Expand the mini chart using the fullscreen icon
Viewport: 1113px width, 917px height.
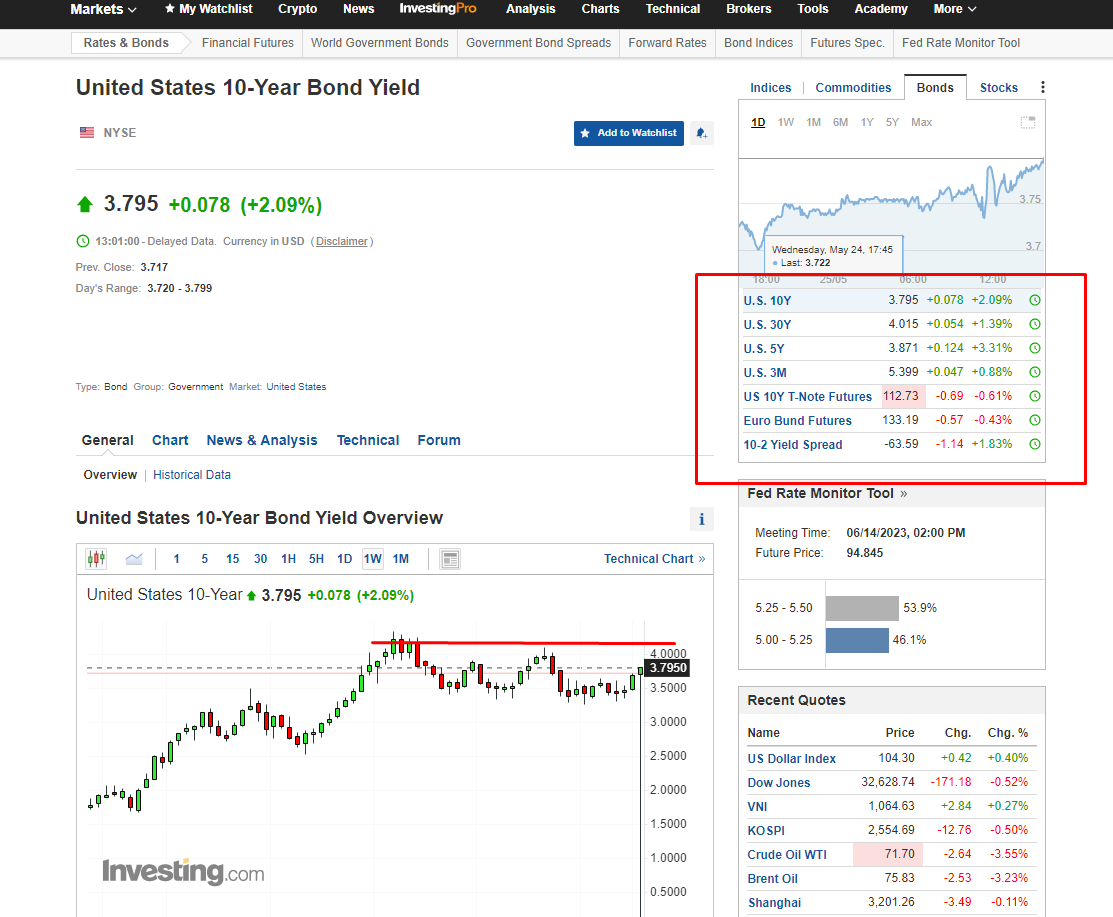coord(1027,122)
